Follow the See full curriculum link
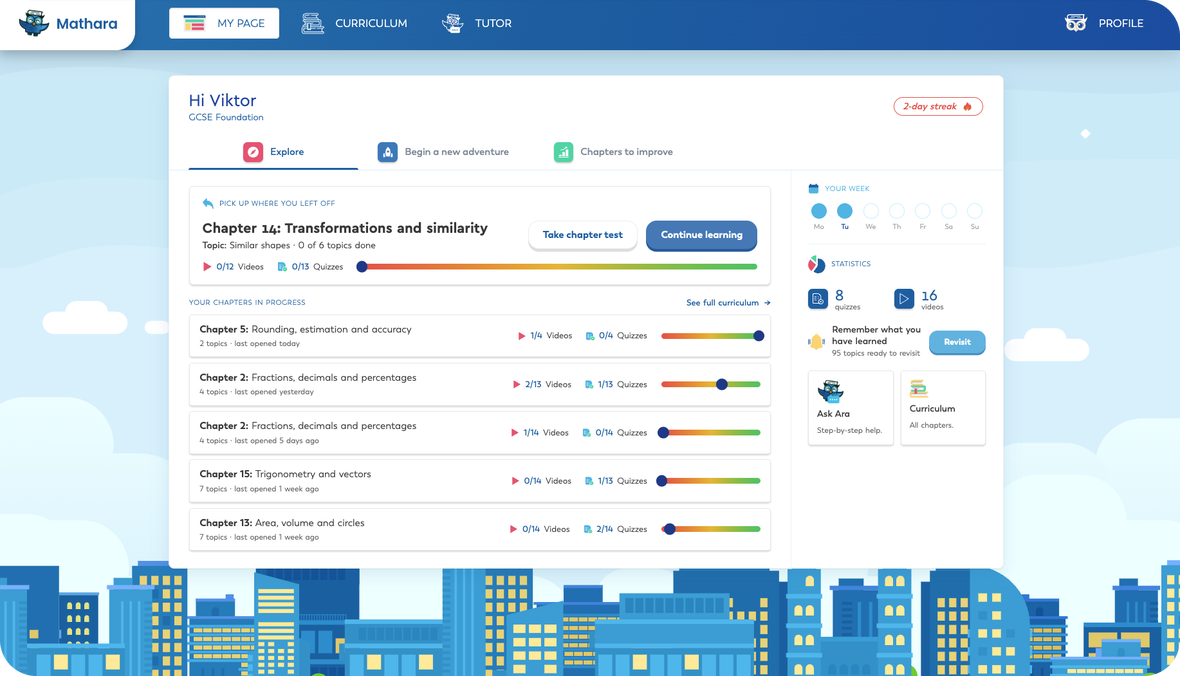This screenshot has width=1180, height=676. [728, 303]
